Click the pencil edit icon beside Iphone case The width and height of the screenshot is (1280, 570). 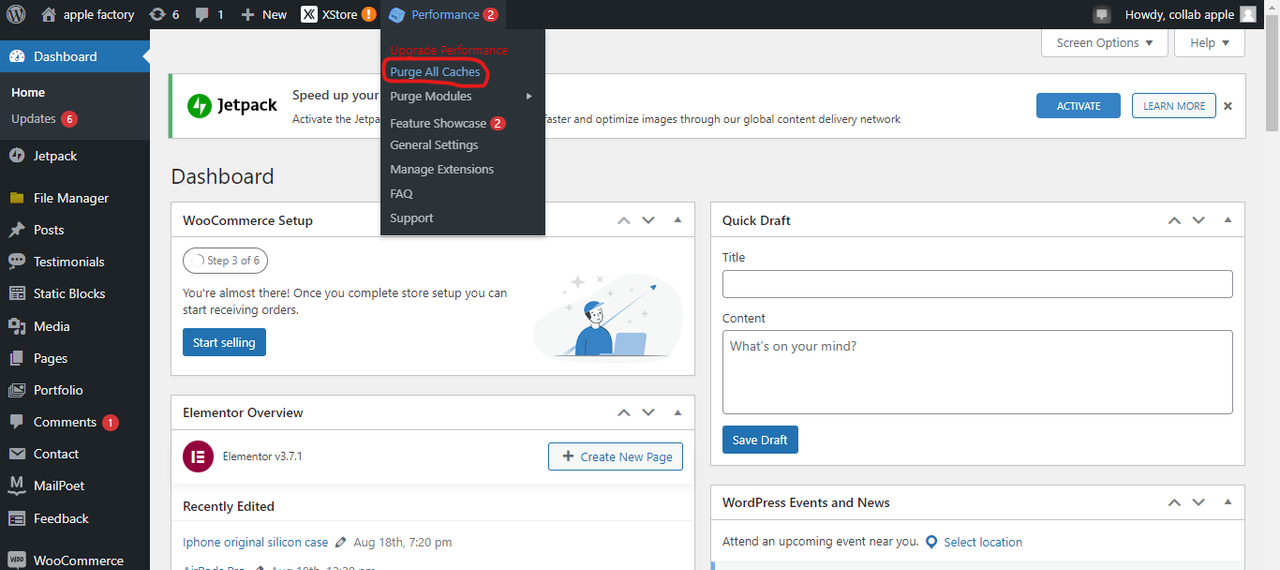[341, 542]
